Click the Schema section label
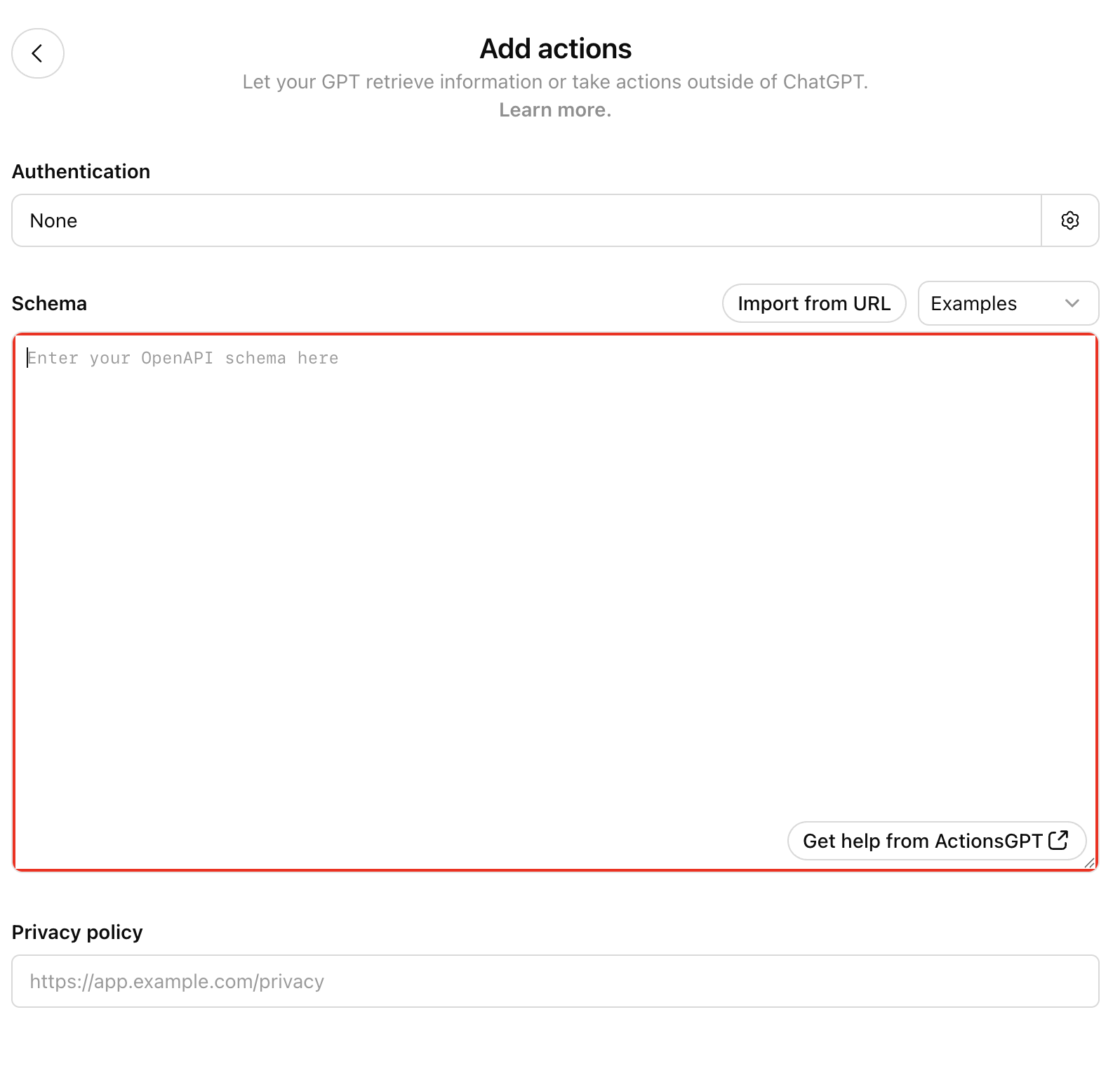Screen dimensions: 1120x1085 point(49,303)
